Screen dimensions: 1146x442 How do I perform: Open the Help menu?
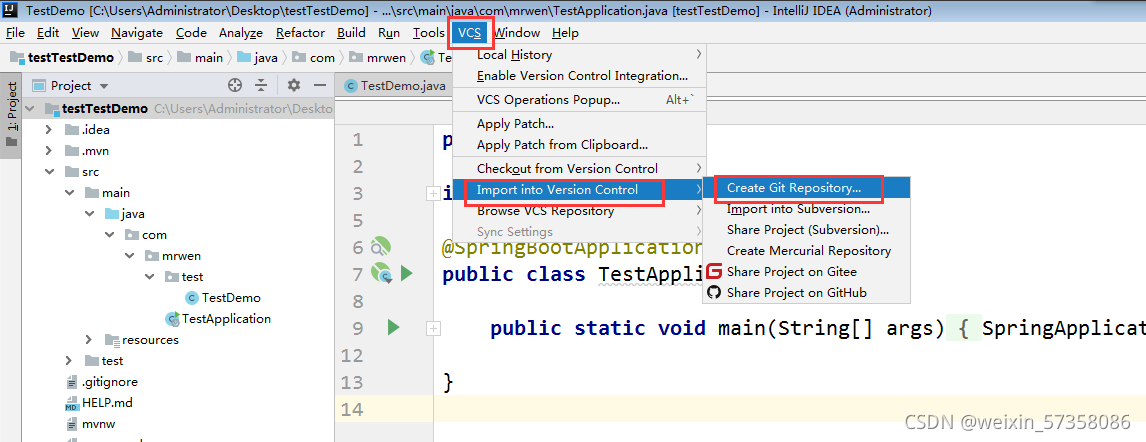tap(565, 33)
